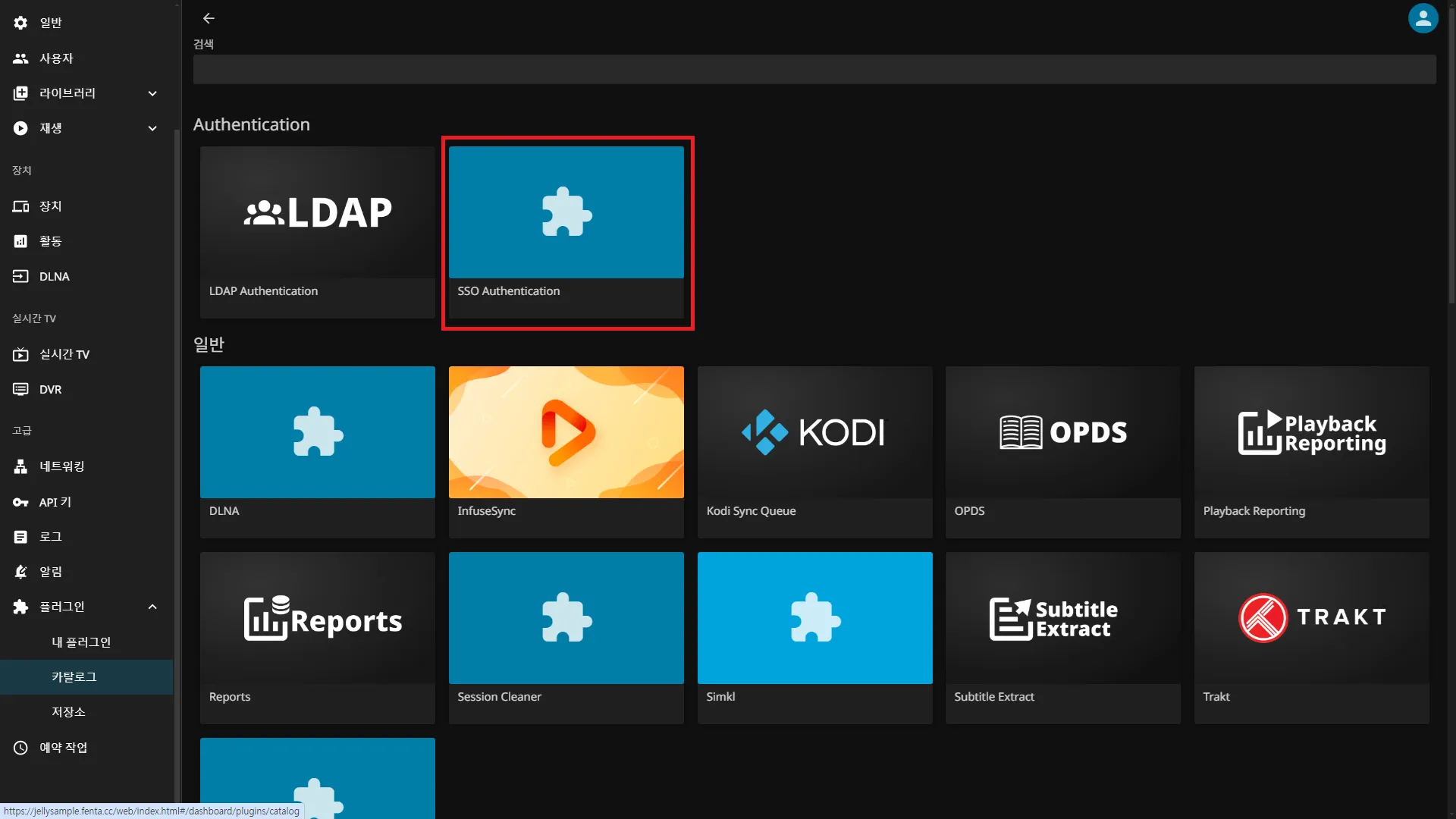
Task: Click the 사용자 users icon
Action: point(20,58)
